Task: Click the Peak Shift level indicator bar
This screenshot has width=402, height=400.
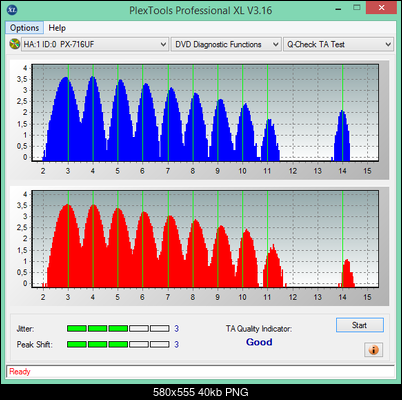Action: [x=118, y=344]
